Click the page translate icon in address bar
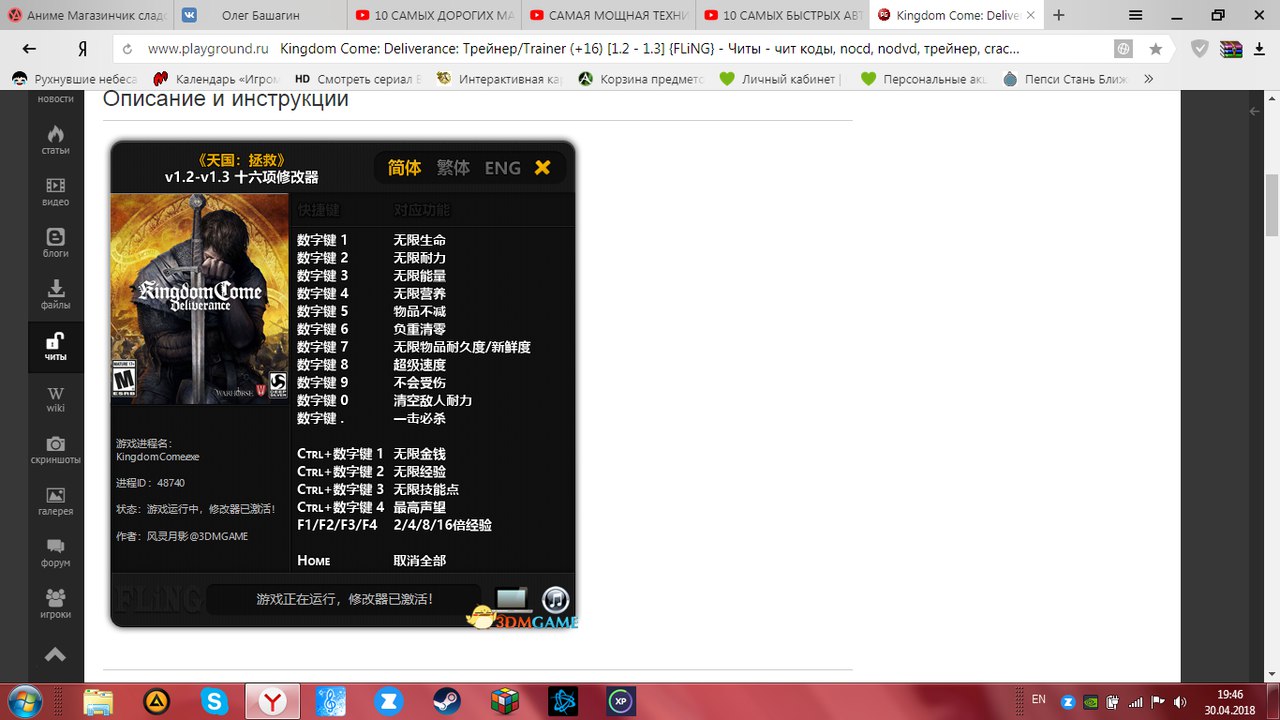1280x720 pixels. (x=1124, y=48)
